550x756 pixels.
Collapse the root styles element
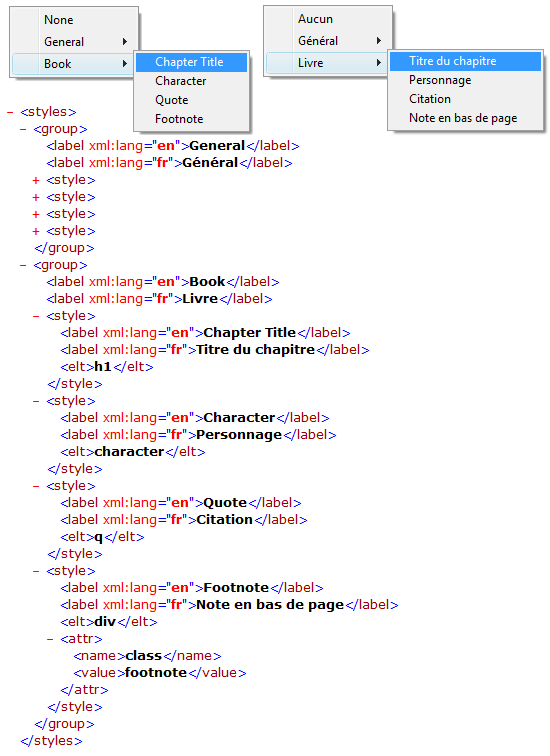(x=10, y=112)
